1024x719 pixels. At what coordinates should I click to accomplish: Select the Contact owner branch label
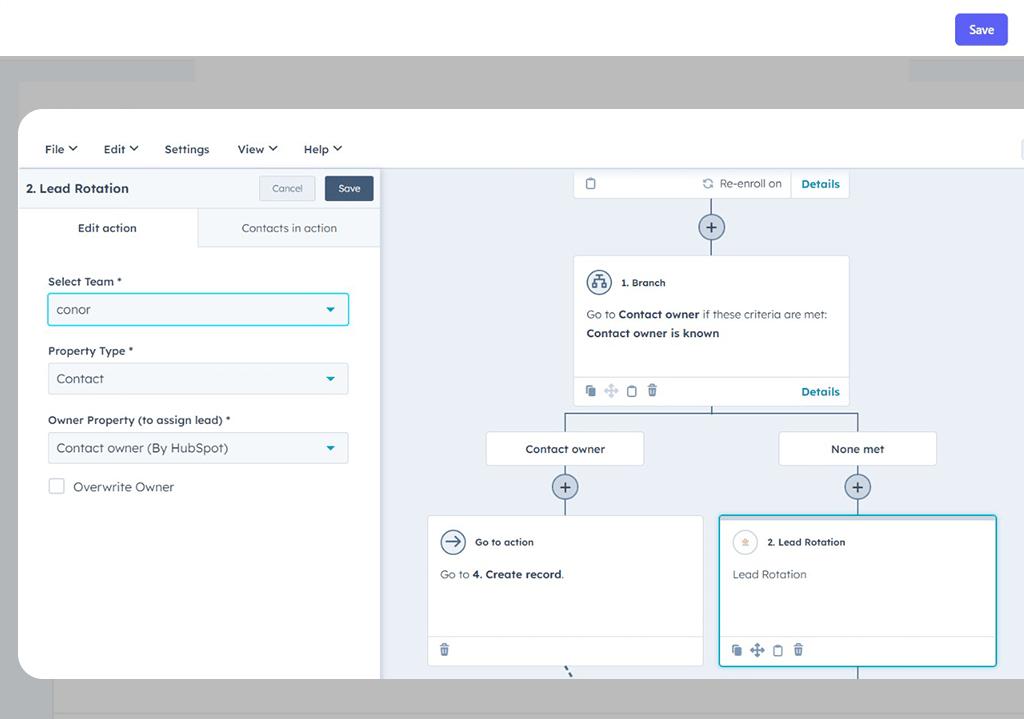[565, 449]
